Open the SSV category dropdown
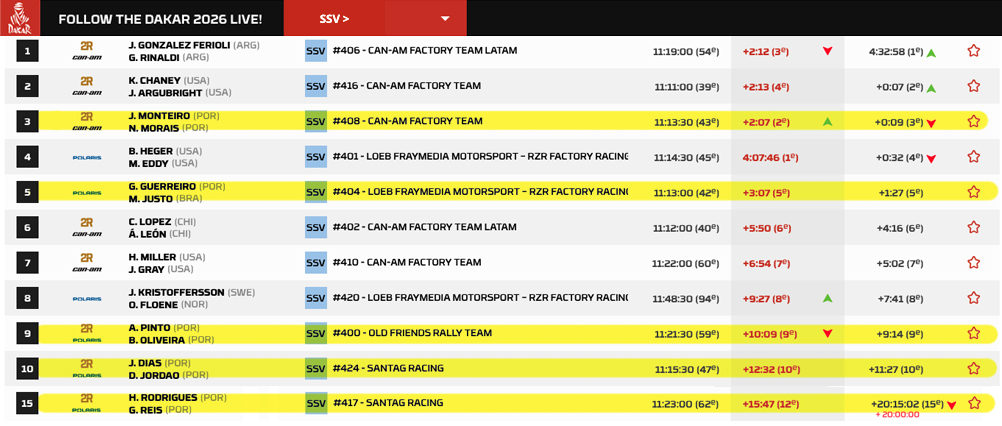 [x=334, y=18]
